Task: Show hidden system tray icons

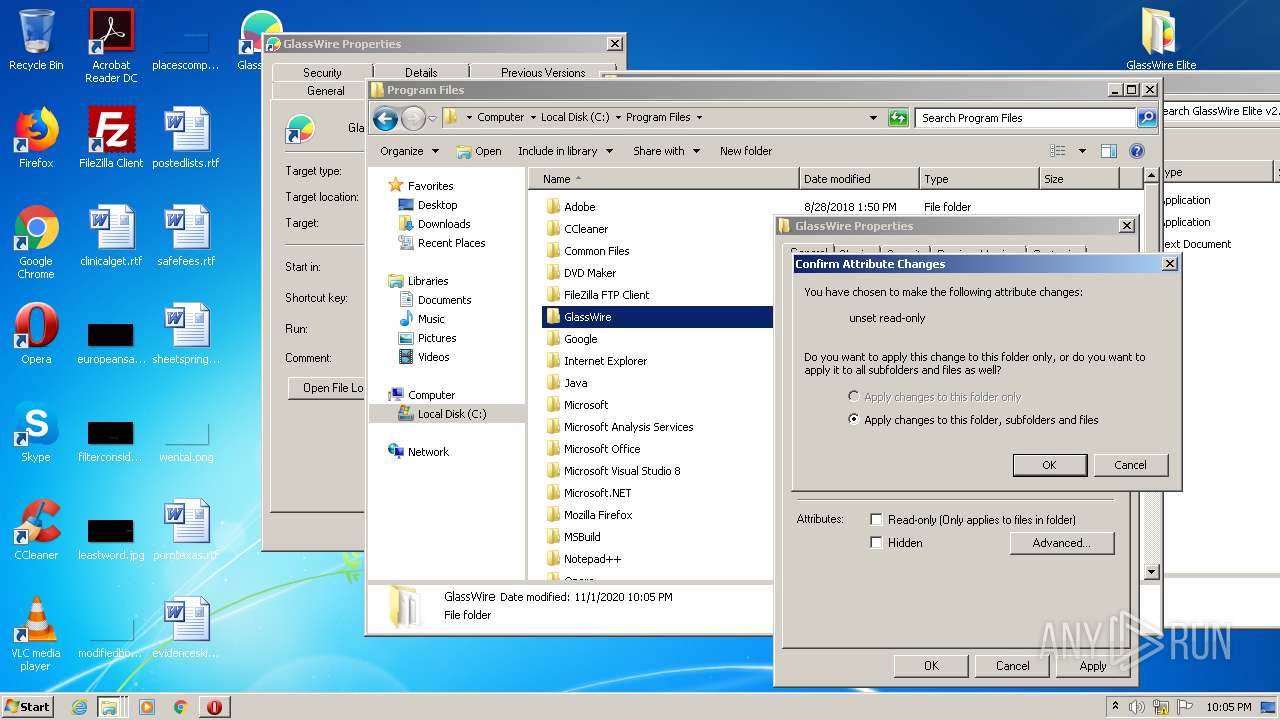Action: [x=1116, y=707]
